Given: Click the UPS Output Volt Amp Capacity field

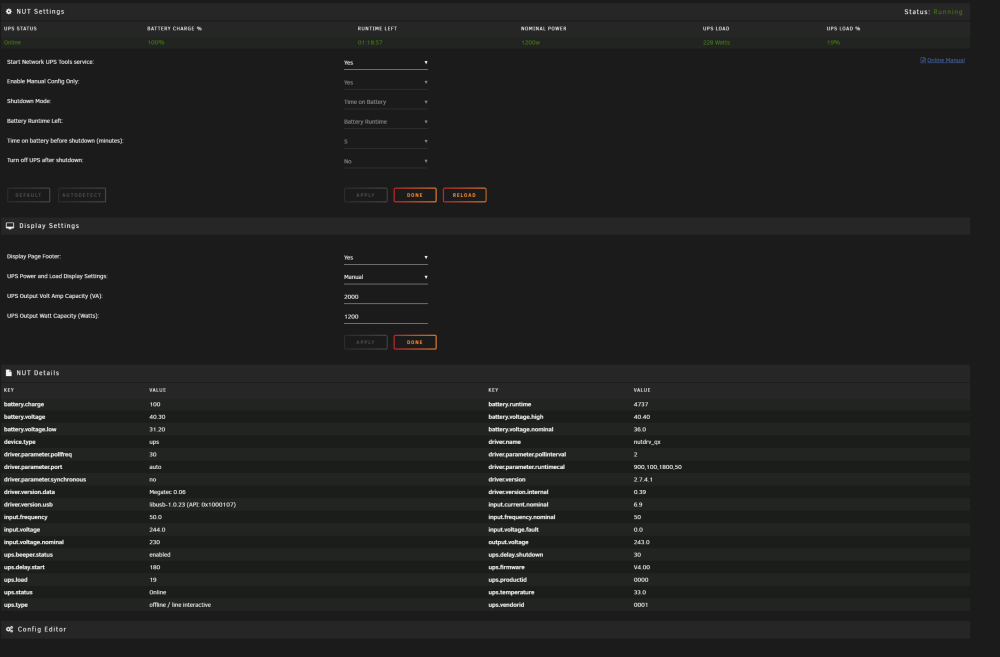Looking at the screenshot, I should click(385, 297).
